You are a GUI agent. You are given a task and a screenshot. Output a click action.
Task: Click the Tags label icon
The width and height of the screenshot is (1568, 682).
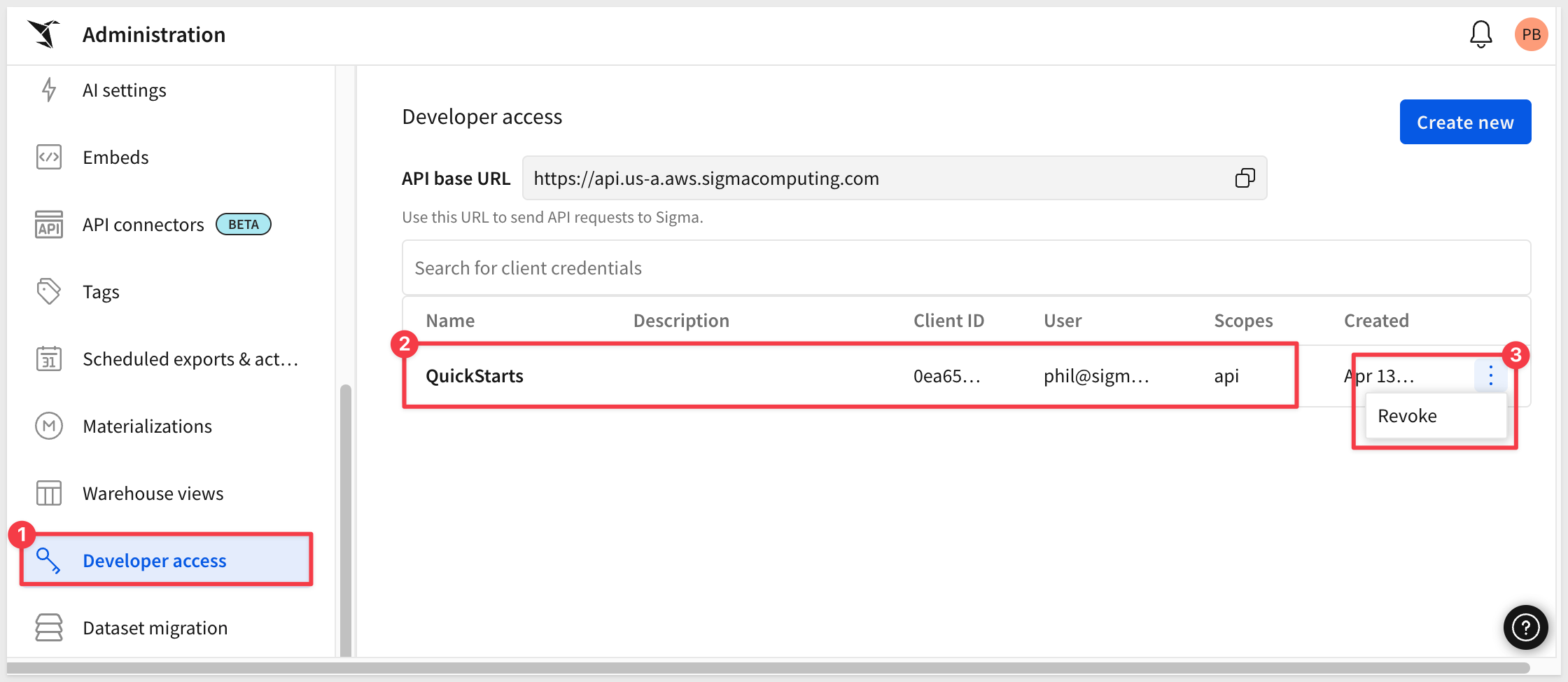[49, 291]
